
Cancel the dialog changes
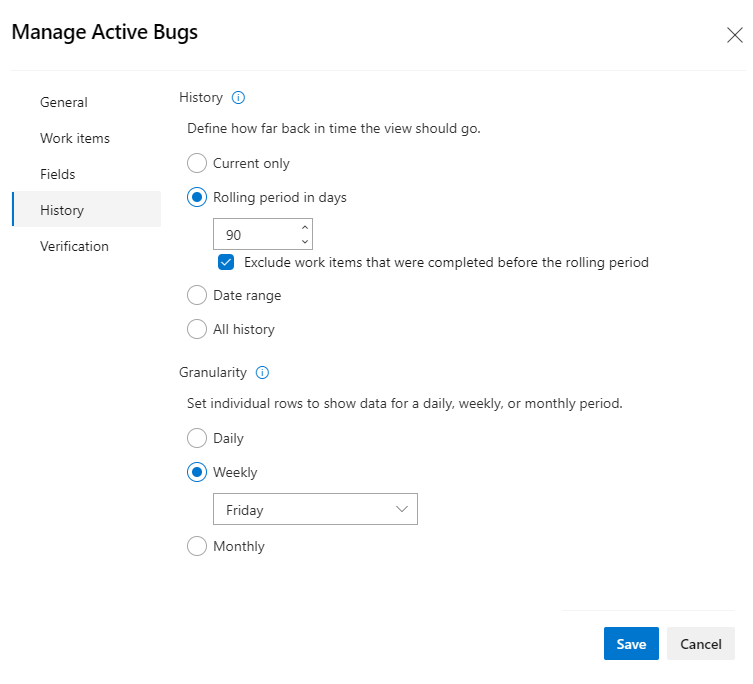[x=701, y=644]
